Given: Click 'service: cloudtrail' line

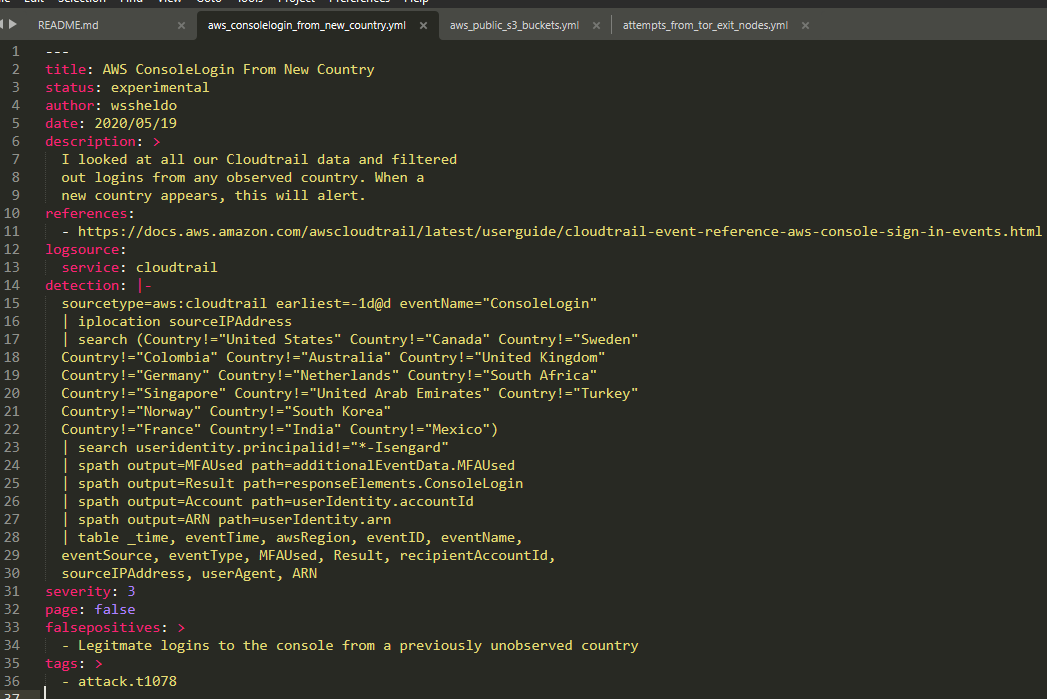Looking at the screenshot, I should pos(140,268).
